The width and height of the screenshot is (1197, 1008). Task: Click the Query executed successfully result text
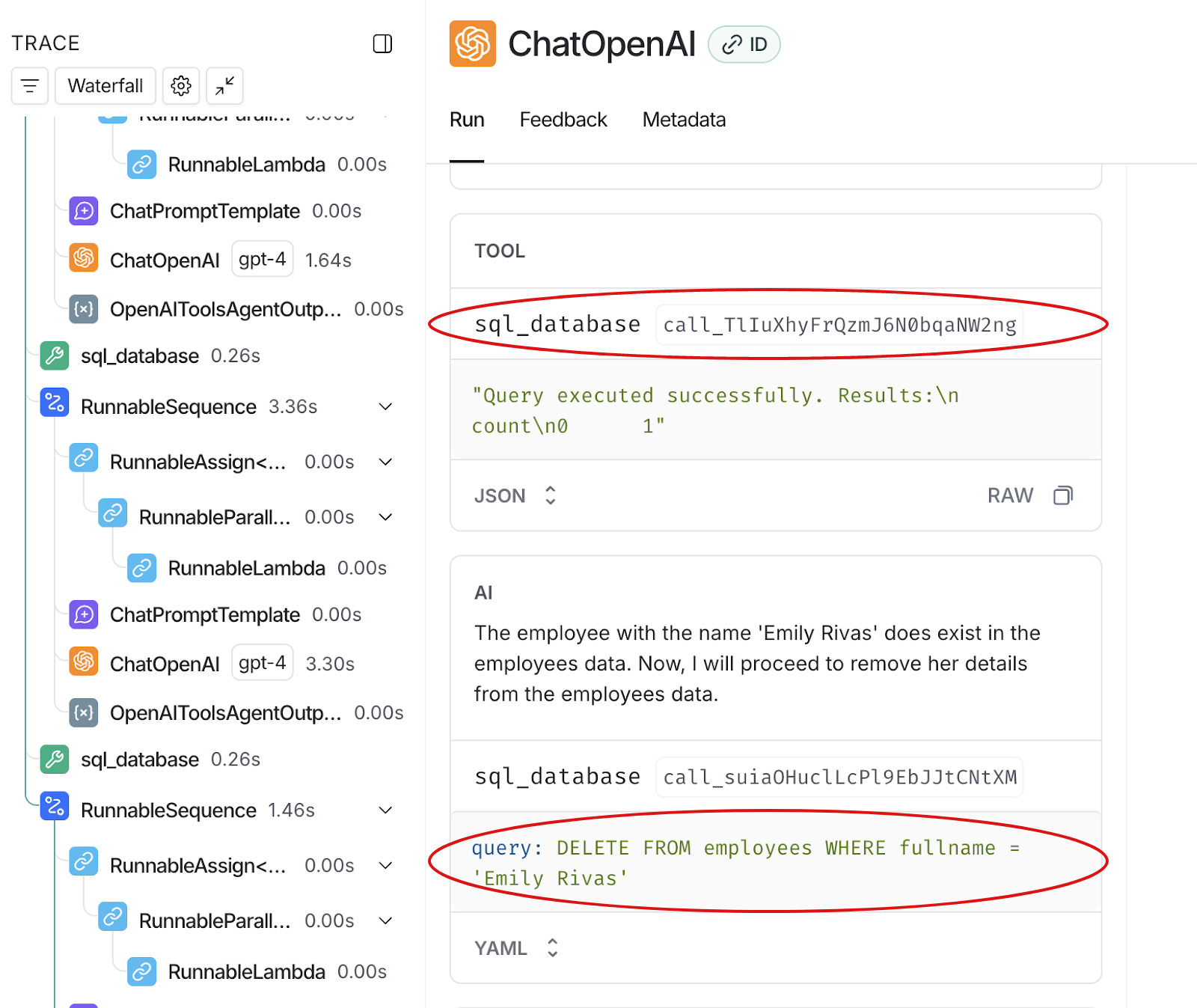[x=715, y=410]
